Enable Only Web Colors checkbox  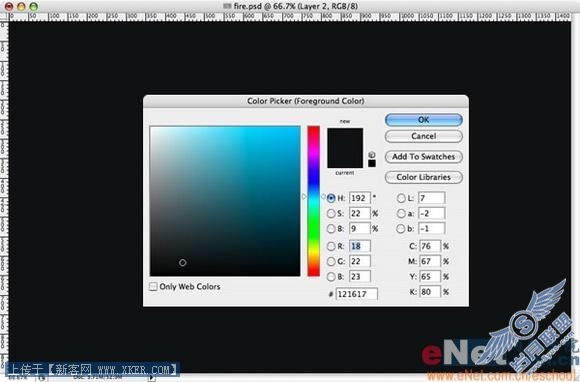pyautogui.click(x=153, y=287)
